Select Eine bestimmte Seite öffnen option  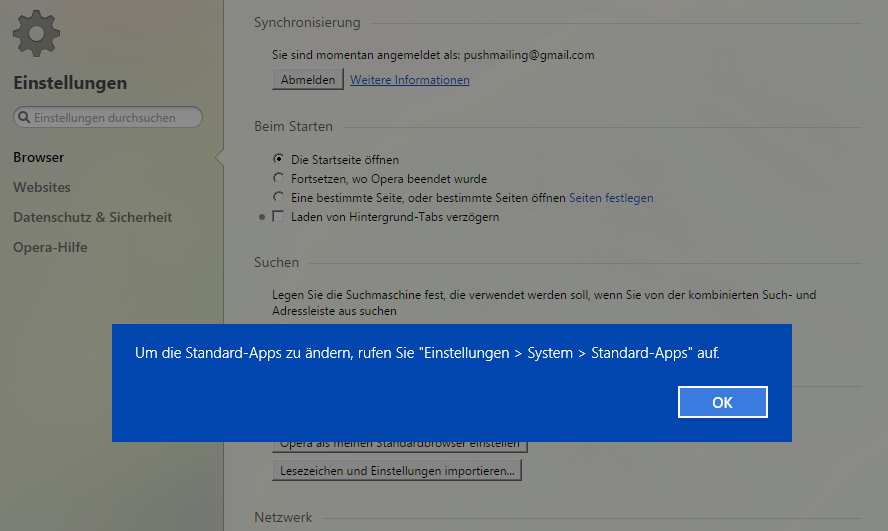tap(279, 198)
